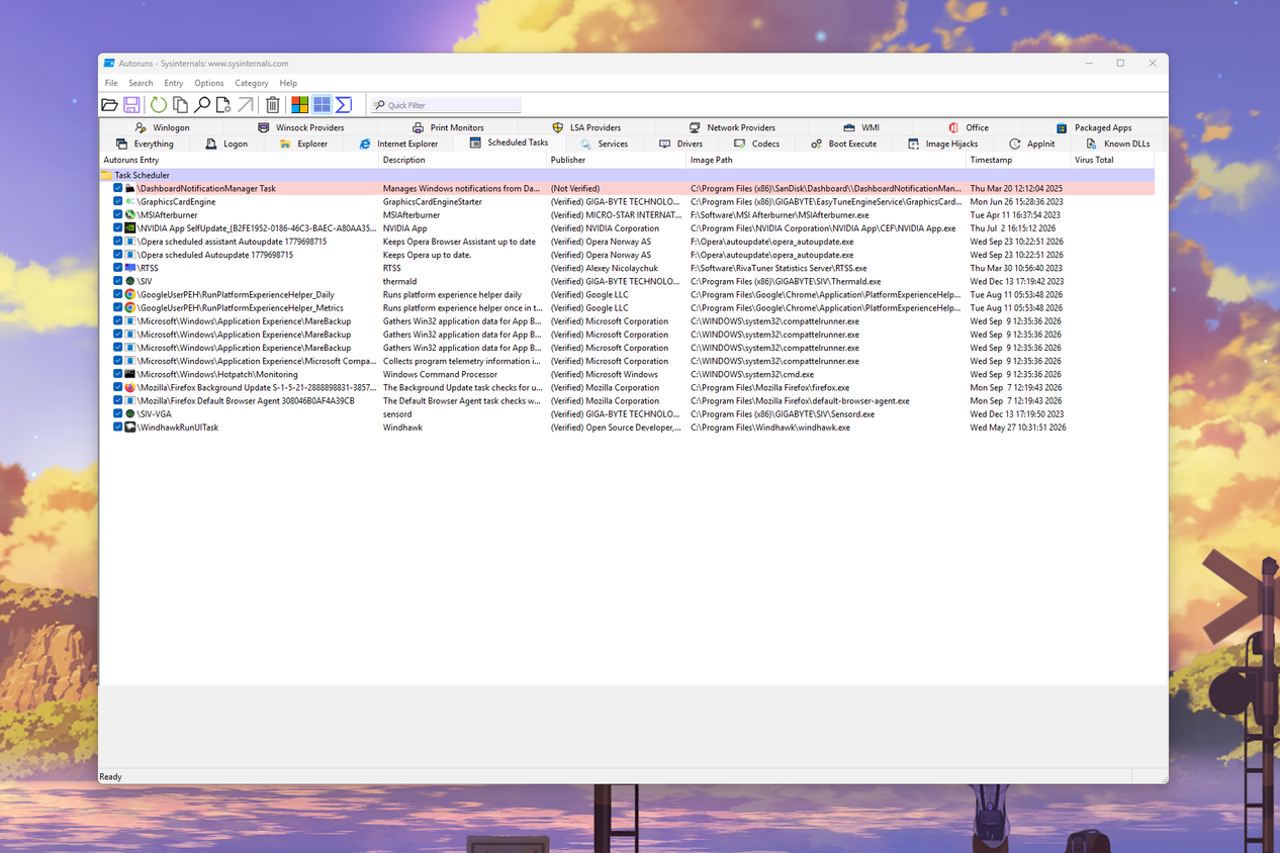Image resolution: width=1280 pixels, height=853 pixels.
Task: Select the Task Scheduler group row
Action: coord(627,175)
